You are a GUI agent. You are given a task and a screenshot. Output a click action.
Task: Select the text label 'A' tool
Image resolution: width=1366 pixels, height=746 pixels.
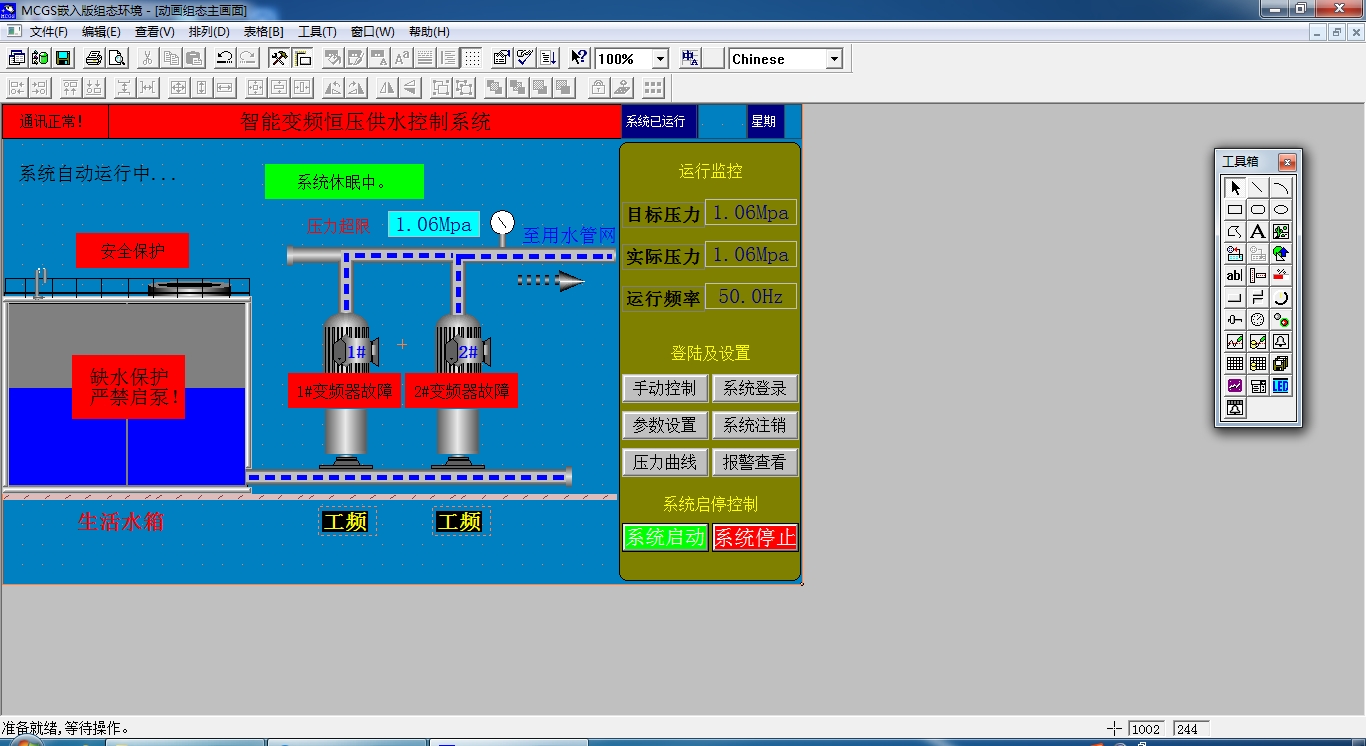[x=1258, y=232]
